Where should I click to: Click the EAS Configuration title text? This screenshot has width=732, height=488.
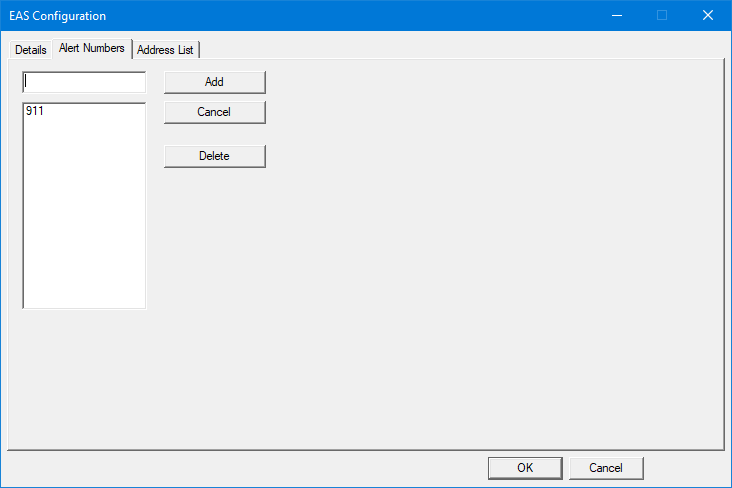(58, 16)
